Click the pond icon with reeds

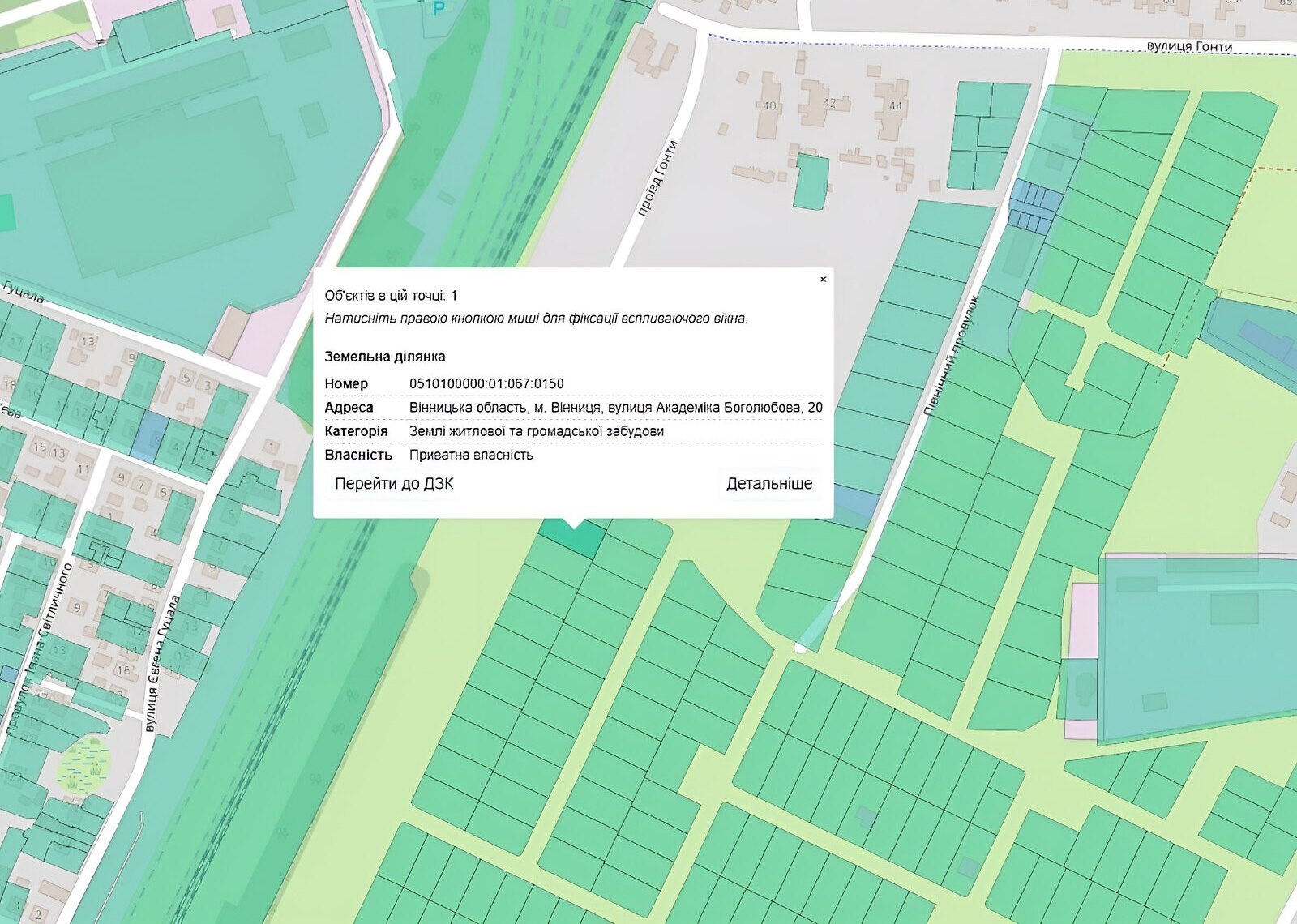coord(83,765)
